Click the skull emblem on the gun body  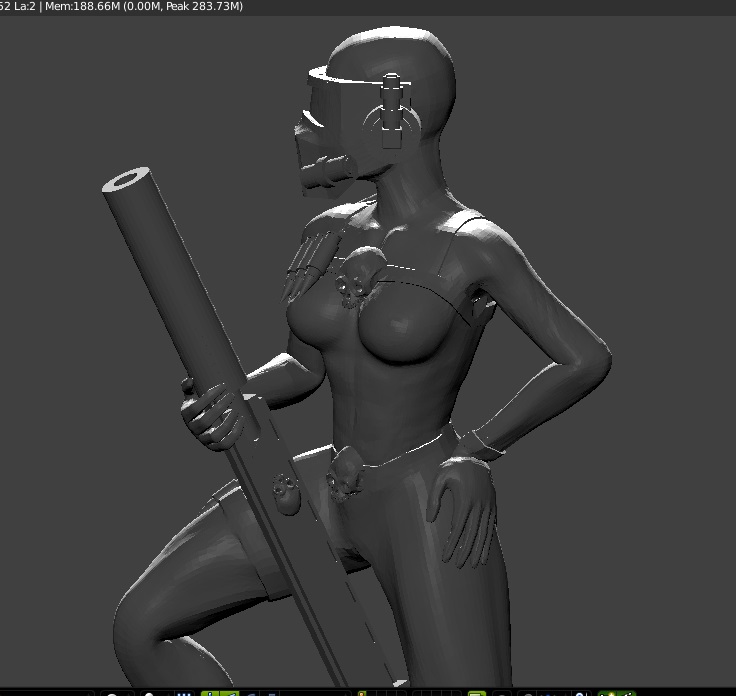tap(286, 493)
